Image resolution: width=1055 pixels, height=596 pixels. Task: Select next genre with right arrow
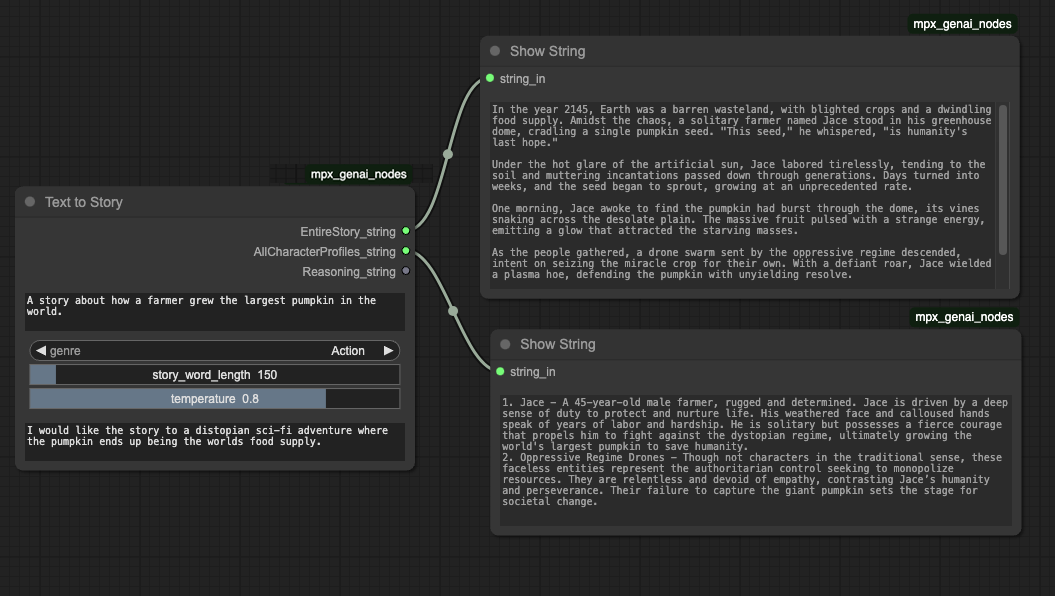click(388, 350)
